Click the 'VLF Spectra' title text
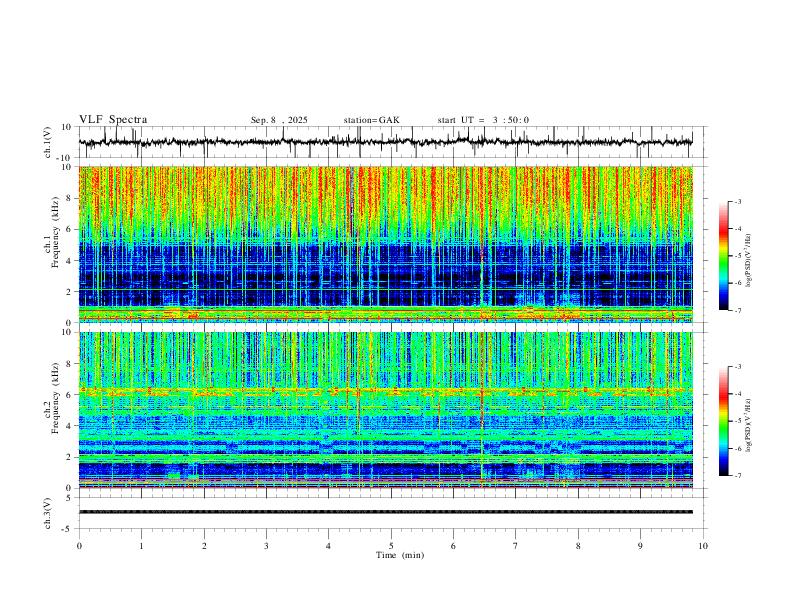This screenshot has height=612, width=792. (x=113, y=120)
